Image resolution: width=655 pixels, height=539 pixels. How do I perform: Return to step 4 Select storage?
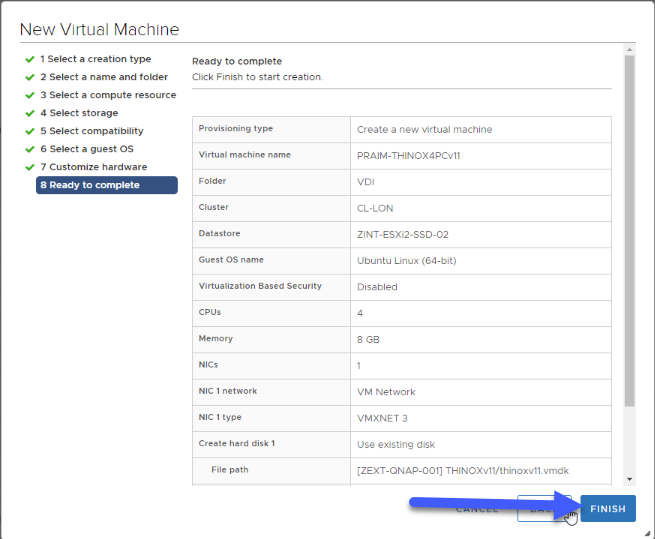pyautogui.click(x=79, y=113)
